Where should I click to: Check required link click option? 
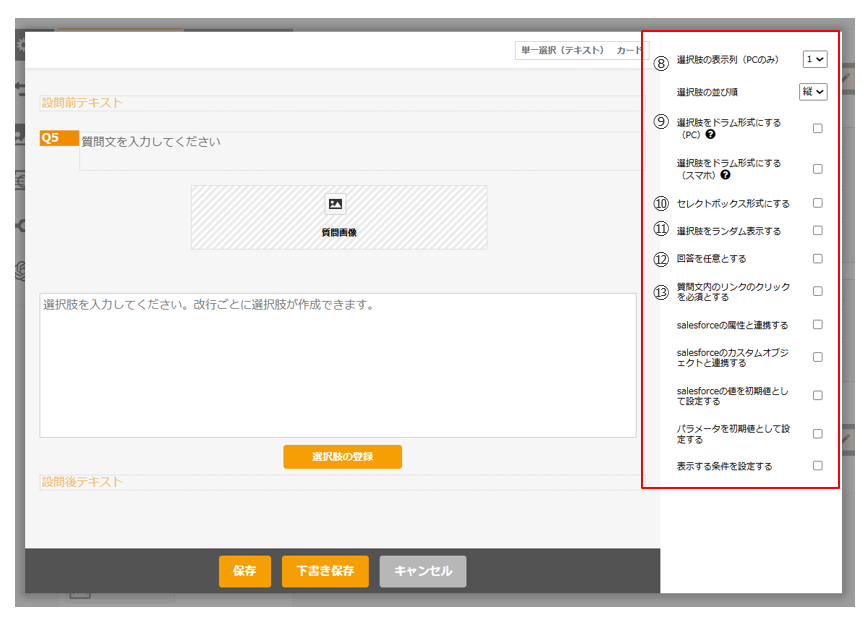818,291
